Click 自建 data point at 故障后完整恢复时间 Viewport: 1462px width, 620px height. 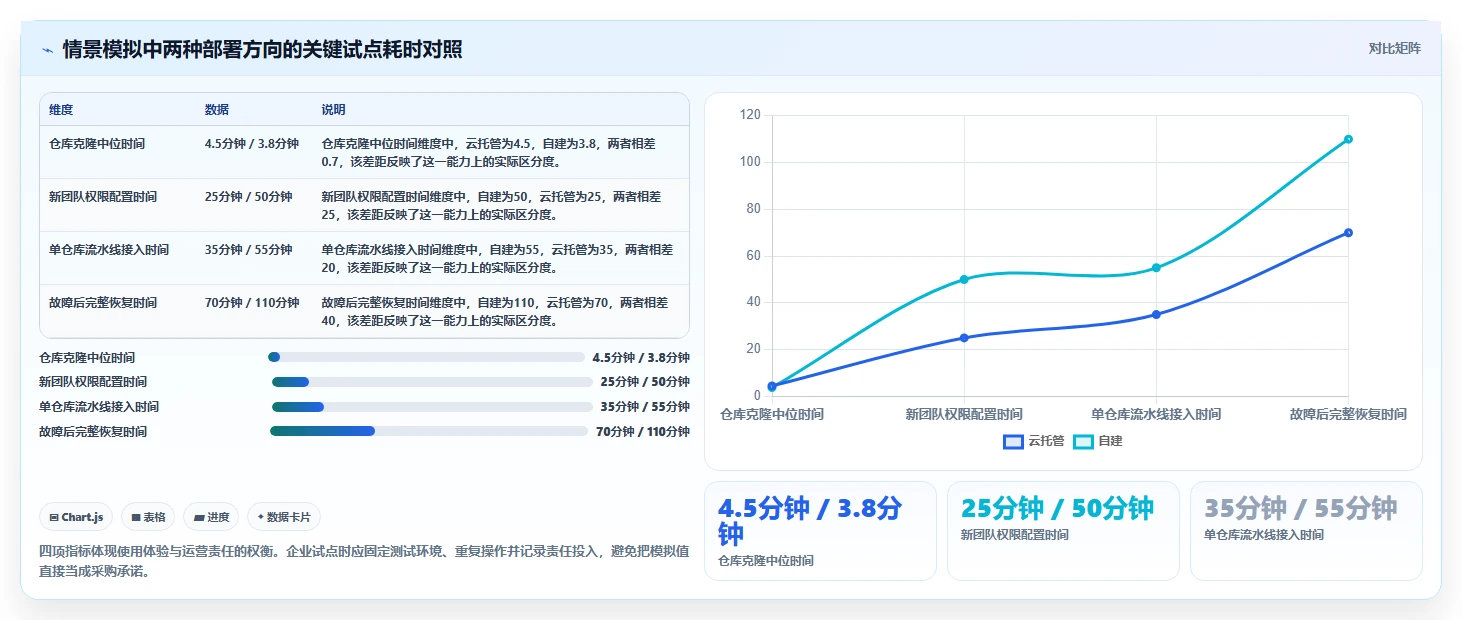[x=1348, y=139]
